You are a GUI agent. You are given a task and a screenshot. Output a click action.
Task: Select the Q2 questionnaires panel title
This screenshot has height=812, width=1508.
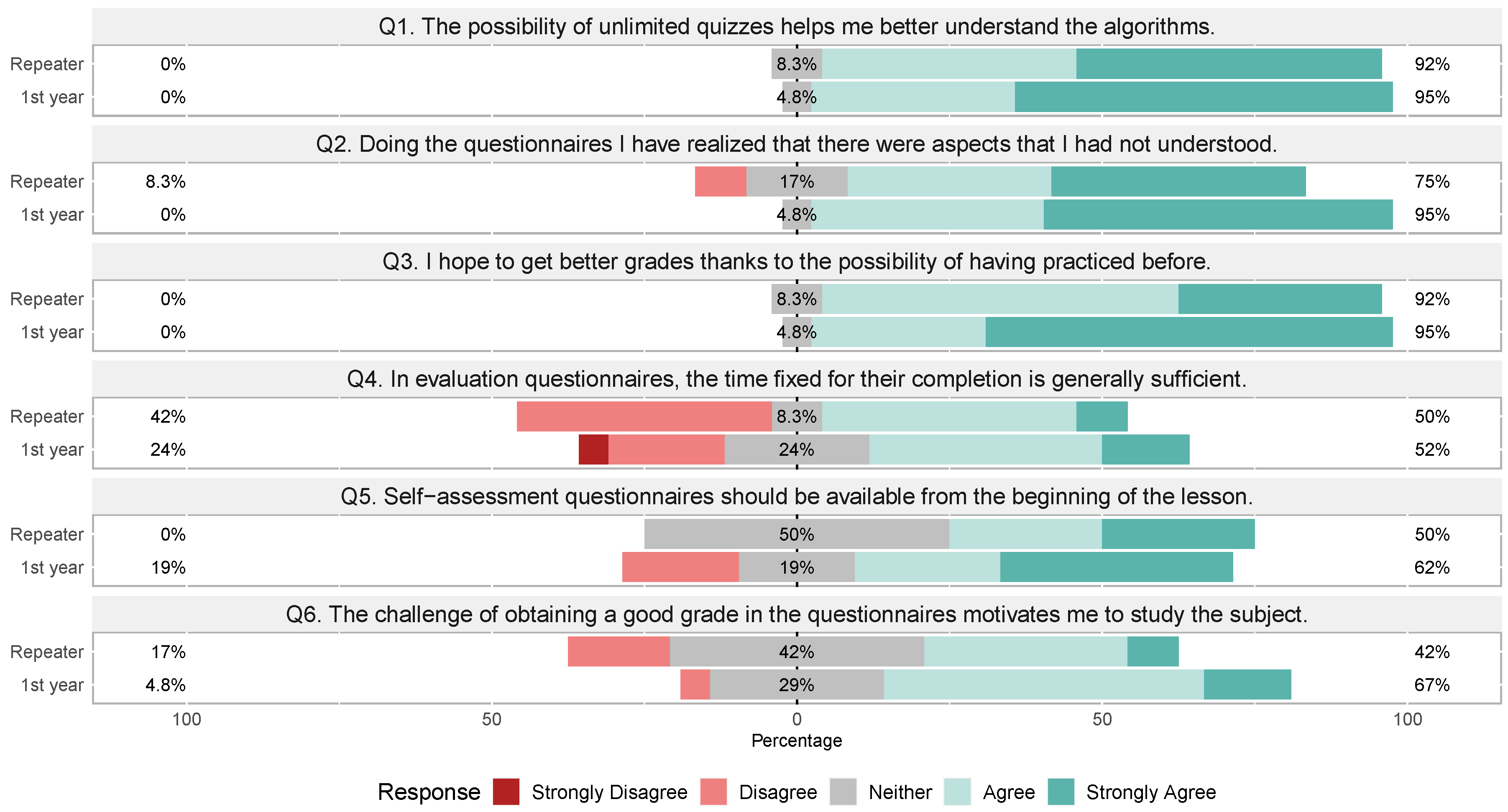pos(796,144)
